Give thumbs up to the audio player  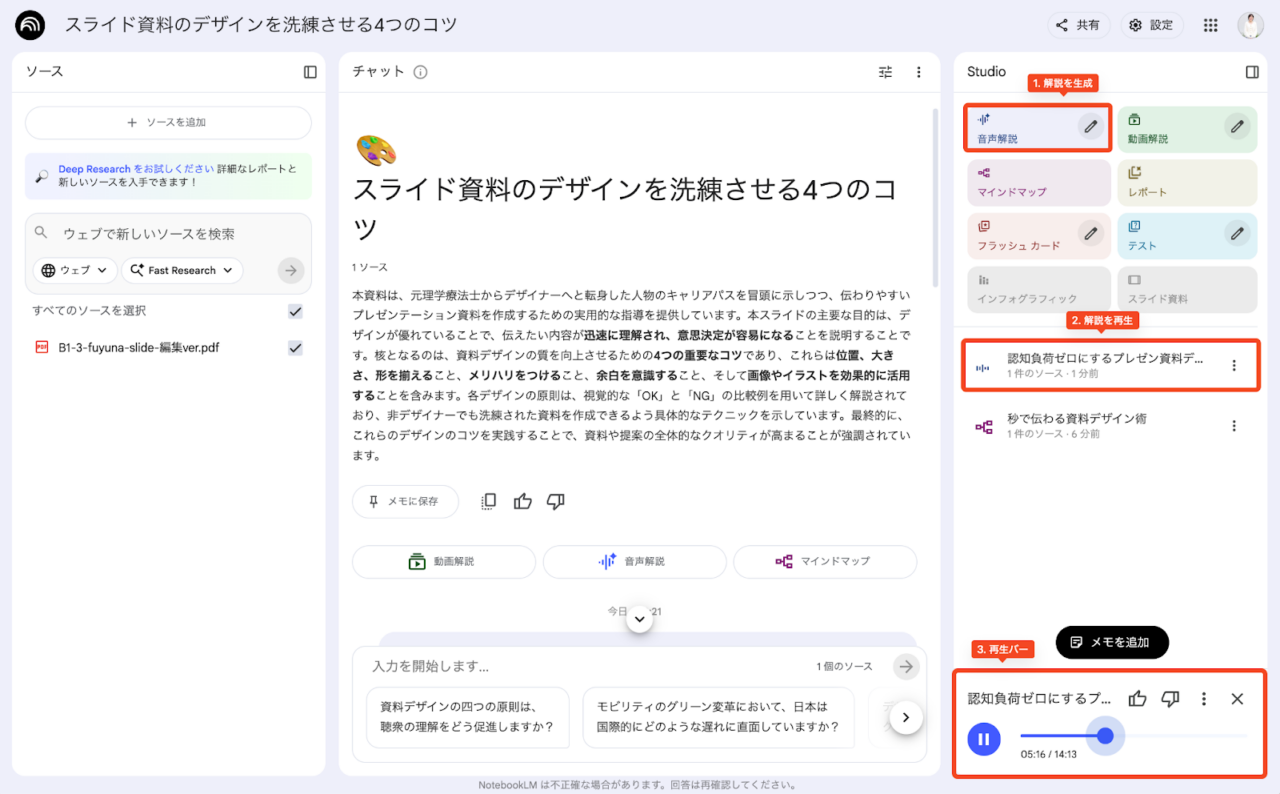1137,699
